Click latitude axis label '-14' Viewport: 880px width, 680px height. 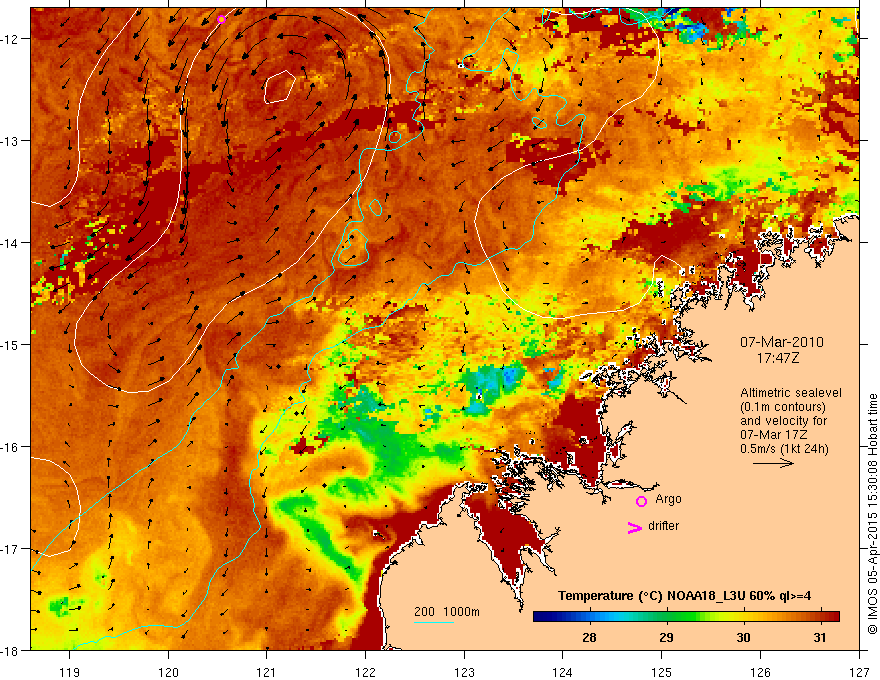pyautogui.click(x=11, y=243)
